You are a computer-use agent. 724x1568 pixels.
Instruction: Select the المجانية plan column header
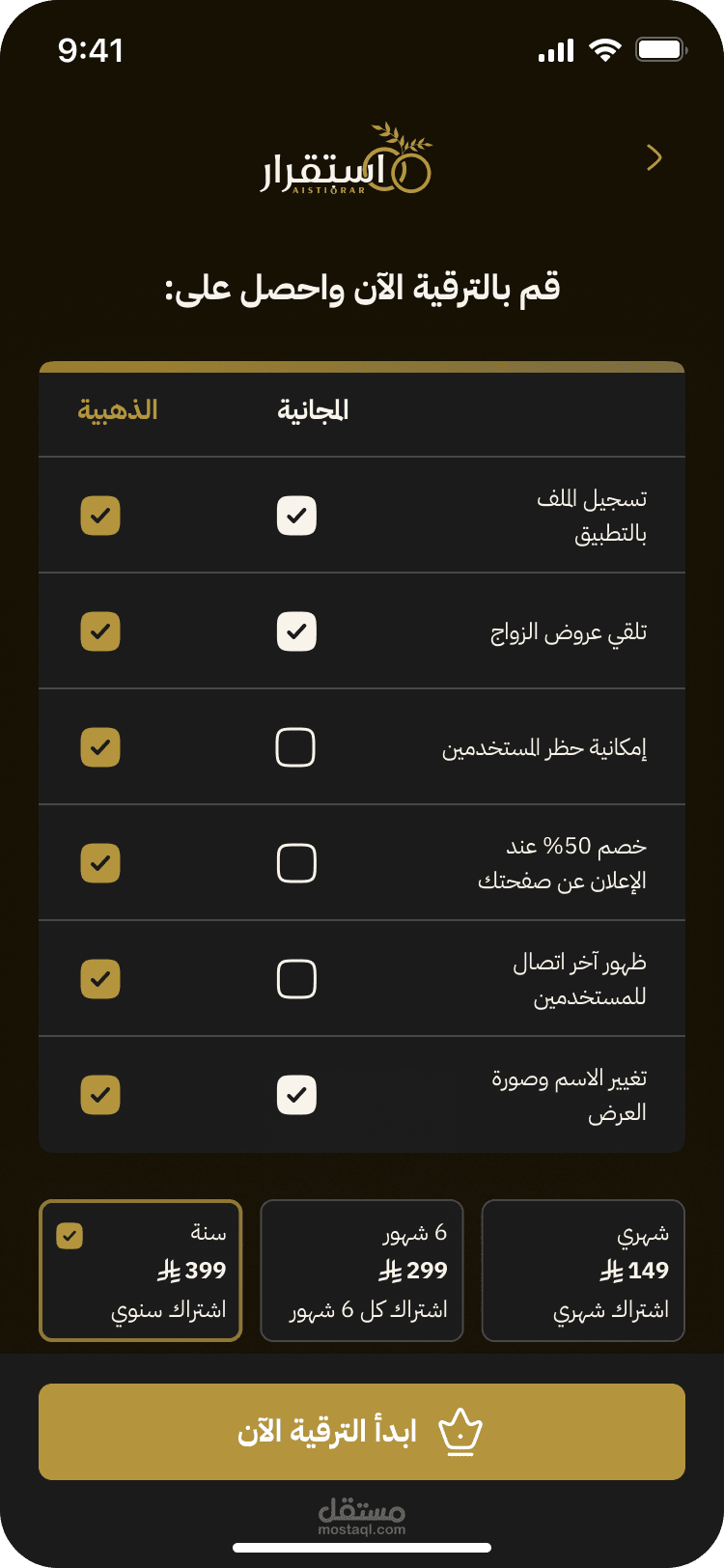coord(313,410)
